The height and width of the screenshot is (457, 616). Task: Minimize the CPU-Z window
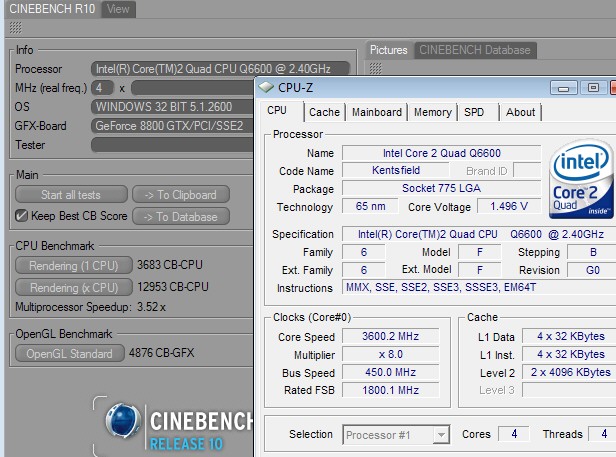pos(563,88)
